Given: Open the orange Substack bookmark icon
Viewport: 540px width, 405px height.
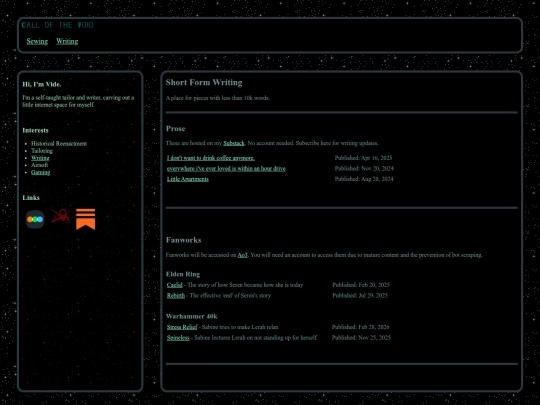Looking at the screenshot, I should pos(85,219).
